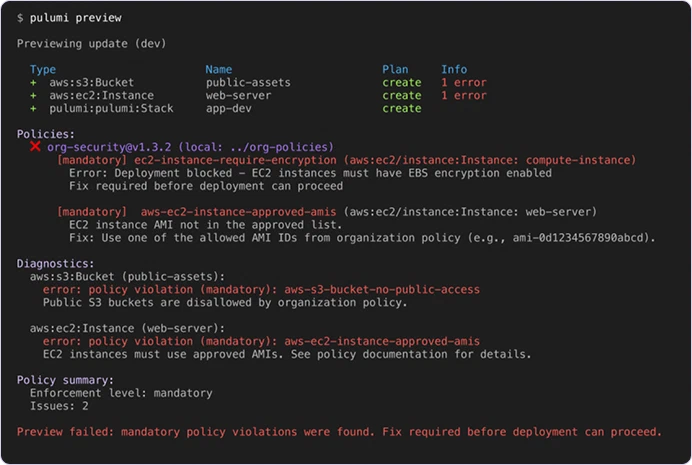
Task: Click '(aws:ec2/instance:Instance: web-server)' text
Action: tap(470, 212)
